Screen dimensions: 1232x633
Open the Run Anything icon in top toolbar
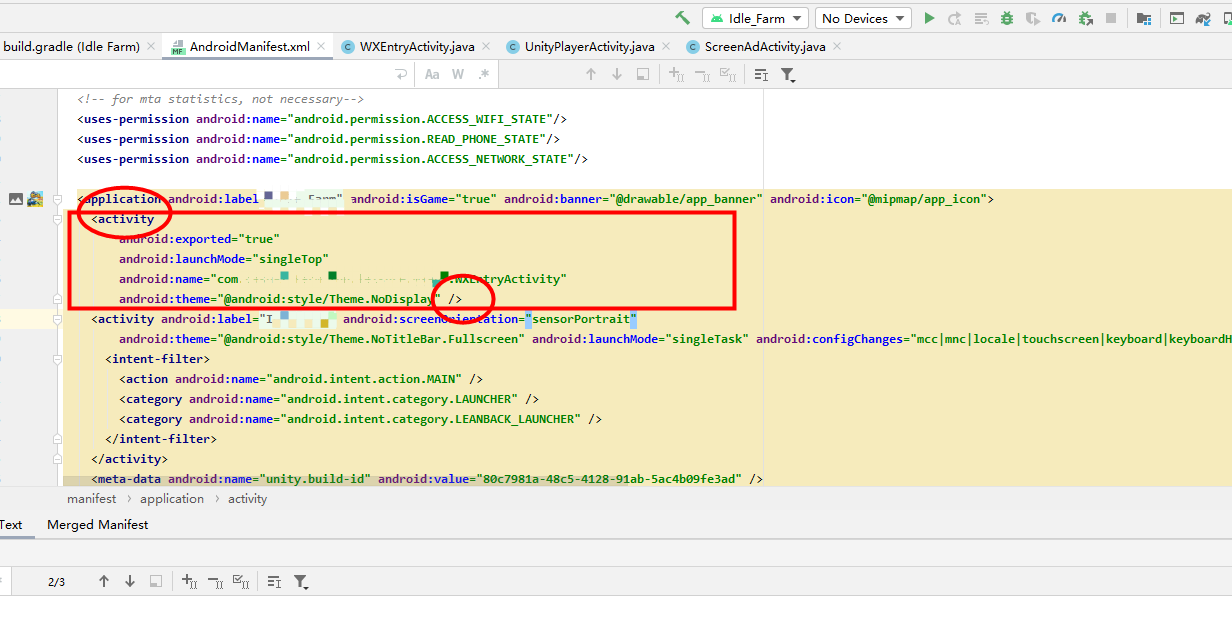pyautogui.click(x=1177, y=18)
